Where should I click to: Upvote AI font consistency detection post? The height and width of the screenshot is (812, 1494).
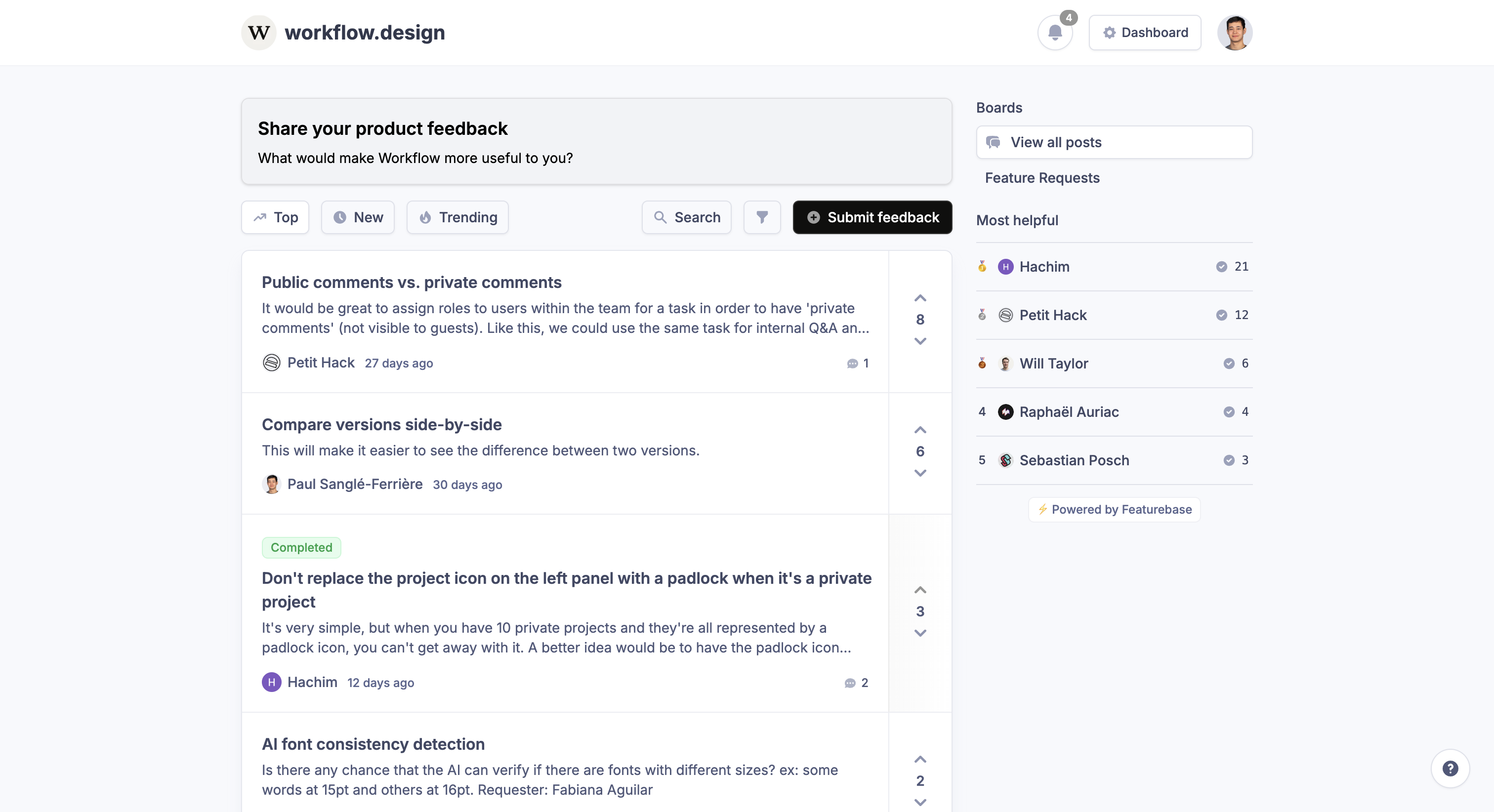tap(920, 759)
